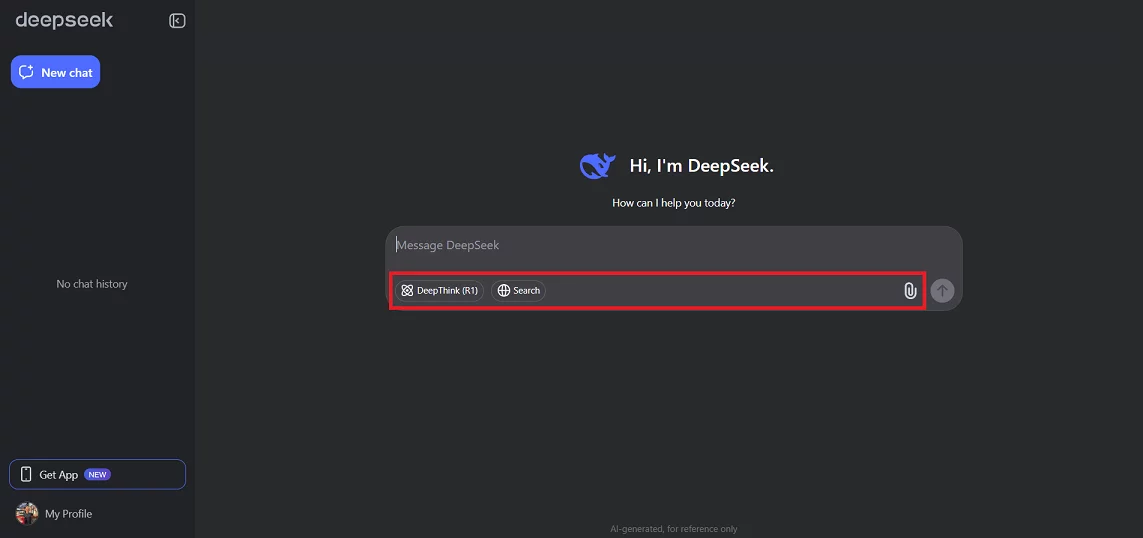
Task: Click the blue whale DeepSeek logo
Action: (x=598, y=166)
